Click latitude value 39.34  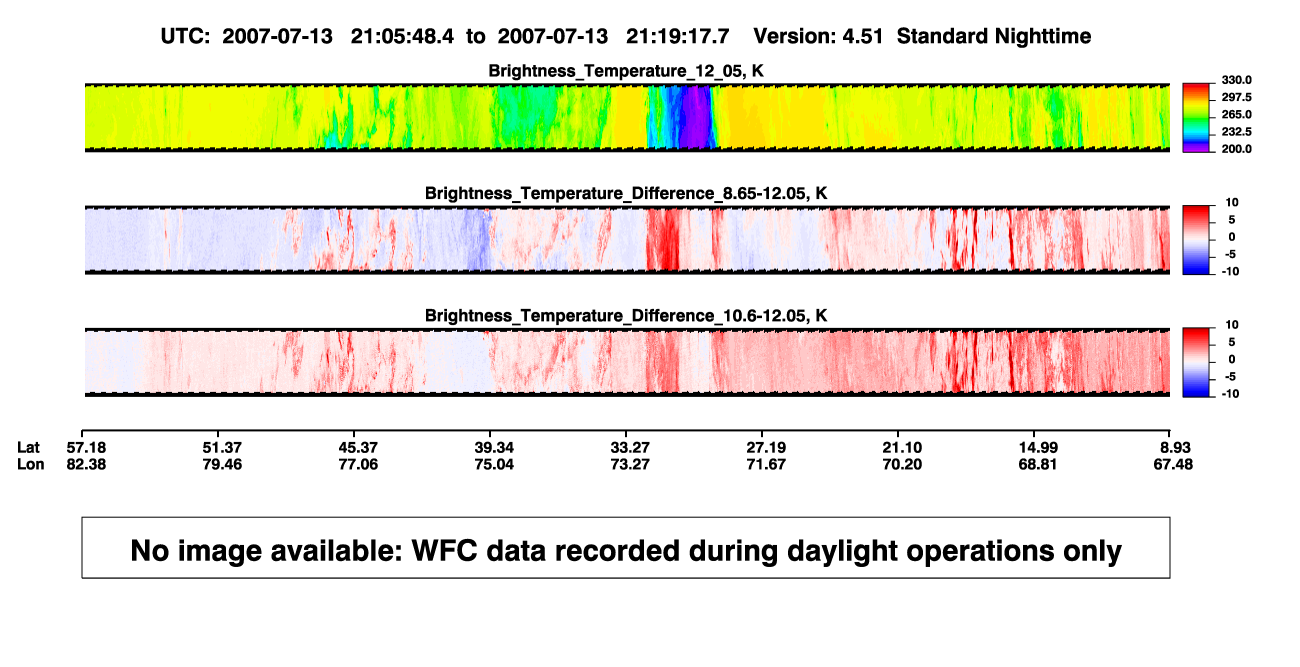point(496,447)
